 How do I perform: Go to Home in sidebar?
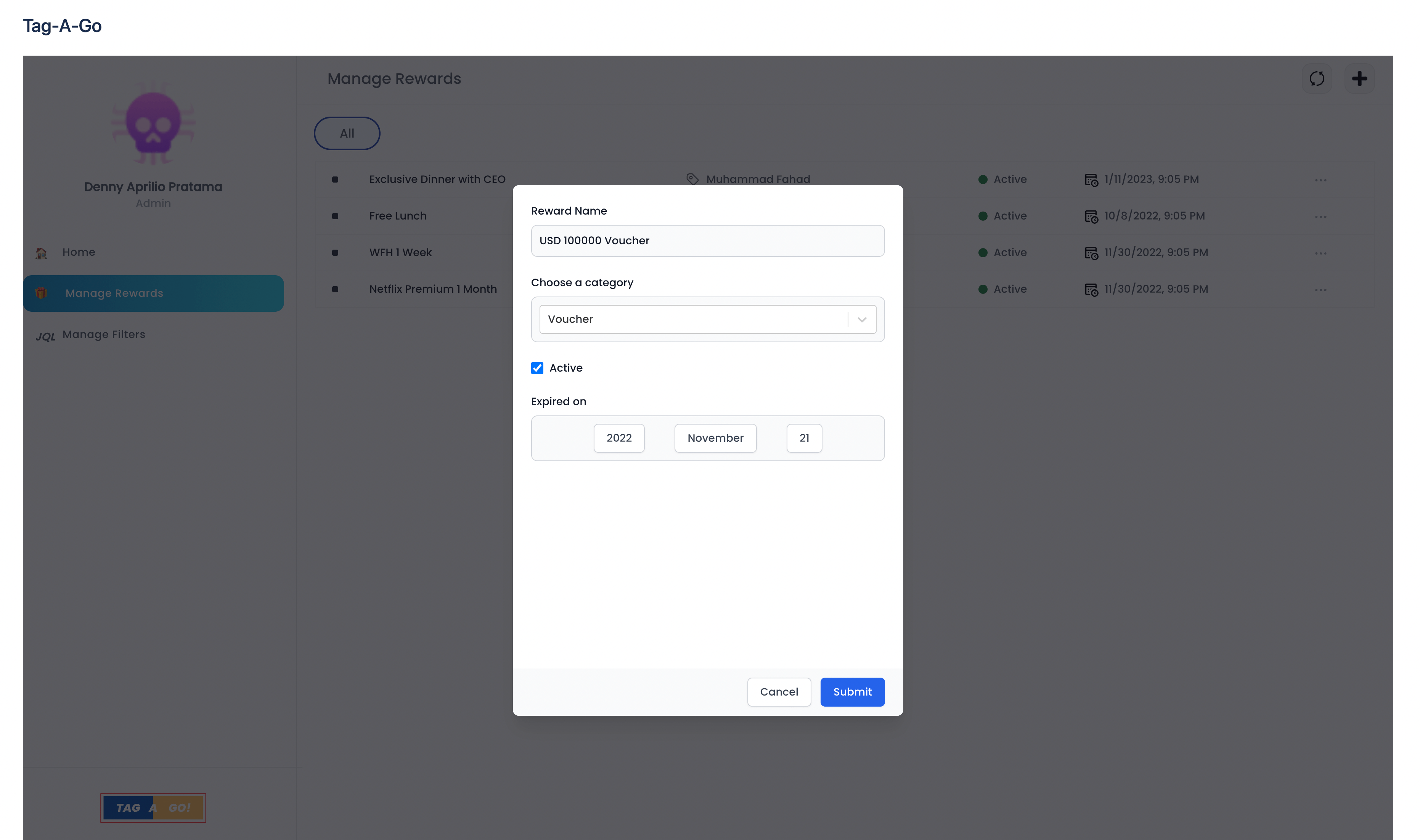pos(79,252)
